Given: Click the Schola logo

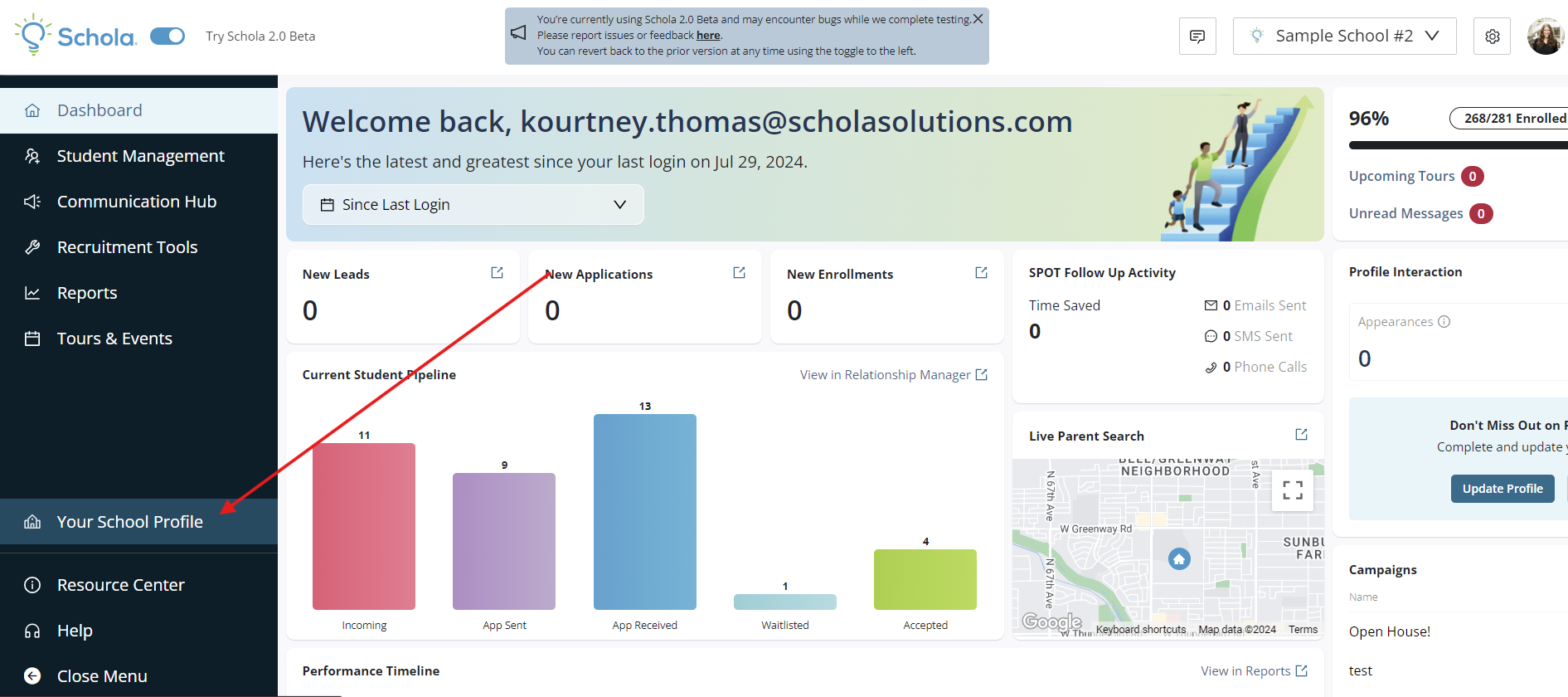Looking at the screenshot, I should (75, 35).
